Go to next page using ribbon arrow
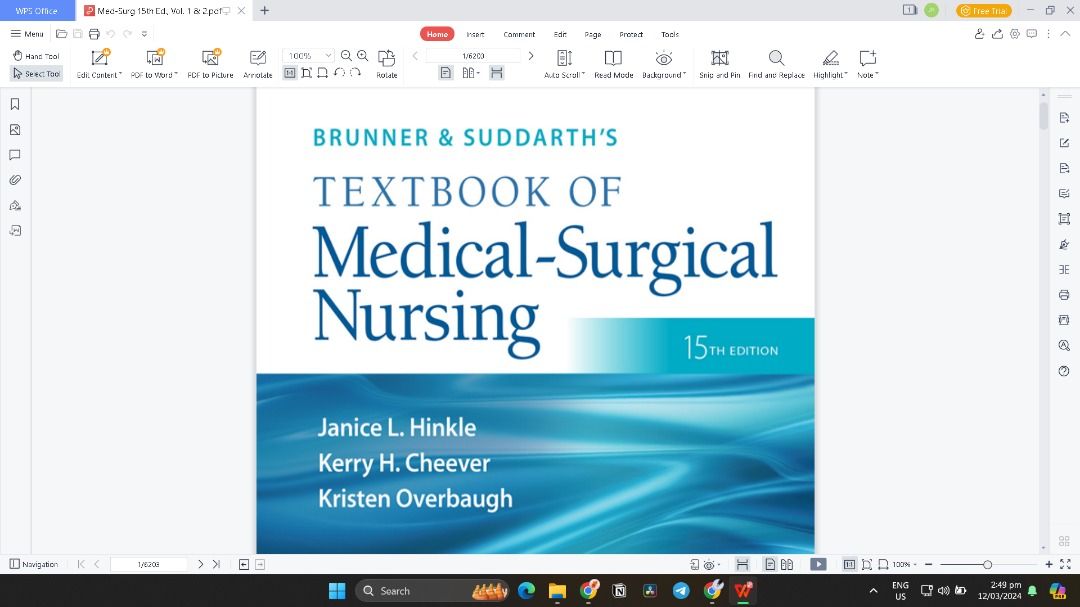Screen dimensions: 1080x607 pyautogui.click(x=530, y=56)
